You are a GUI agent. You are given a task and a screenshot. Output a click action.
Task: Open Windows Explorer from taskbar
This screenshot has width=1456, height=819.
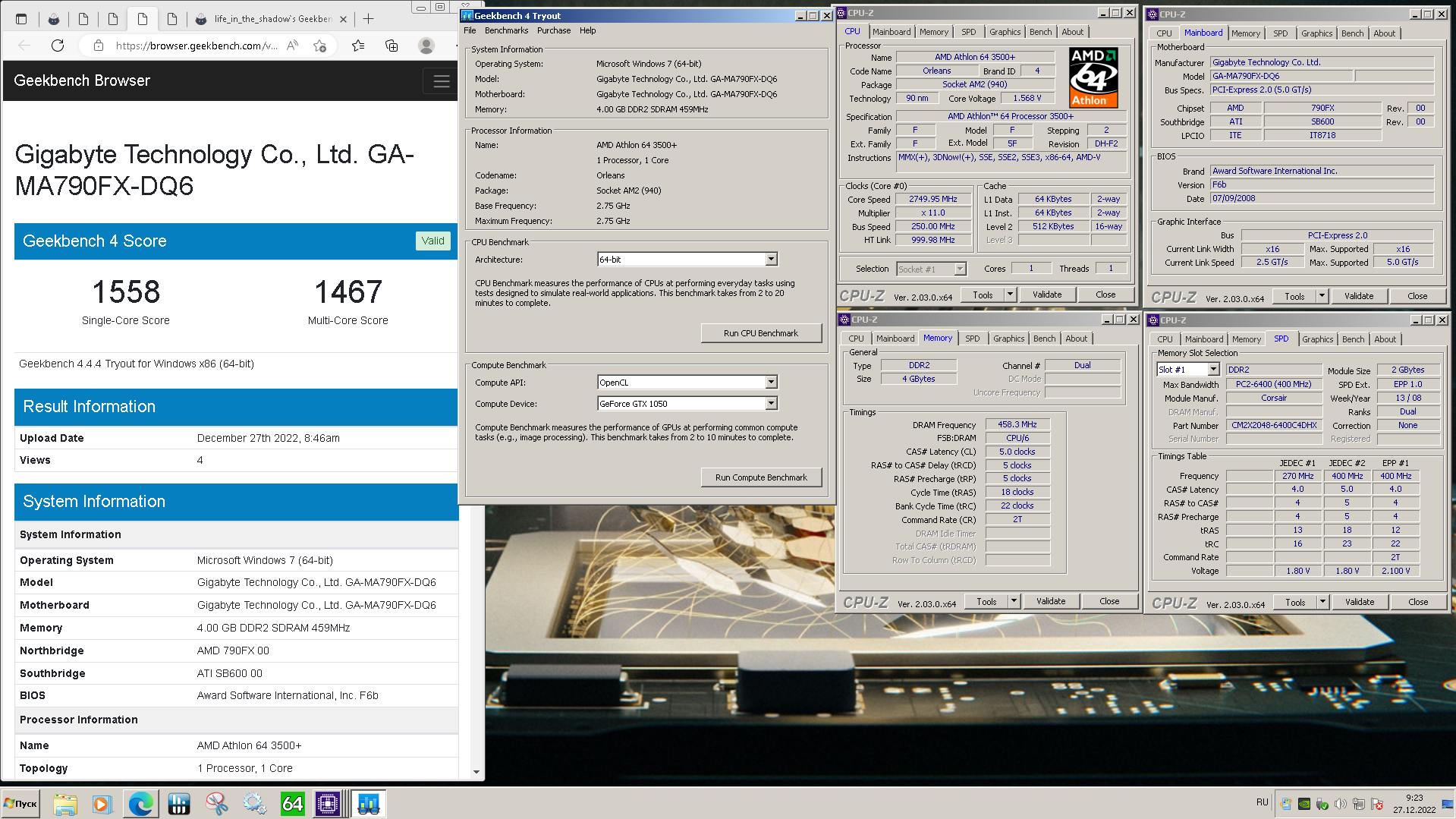coord(65,804)
